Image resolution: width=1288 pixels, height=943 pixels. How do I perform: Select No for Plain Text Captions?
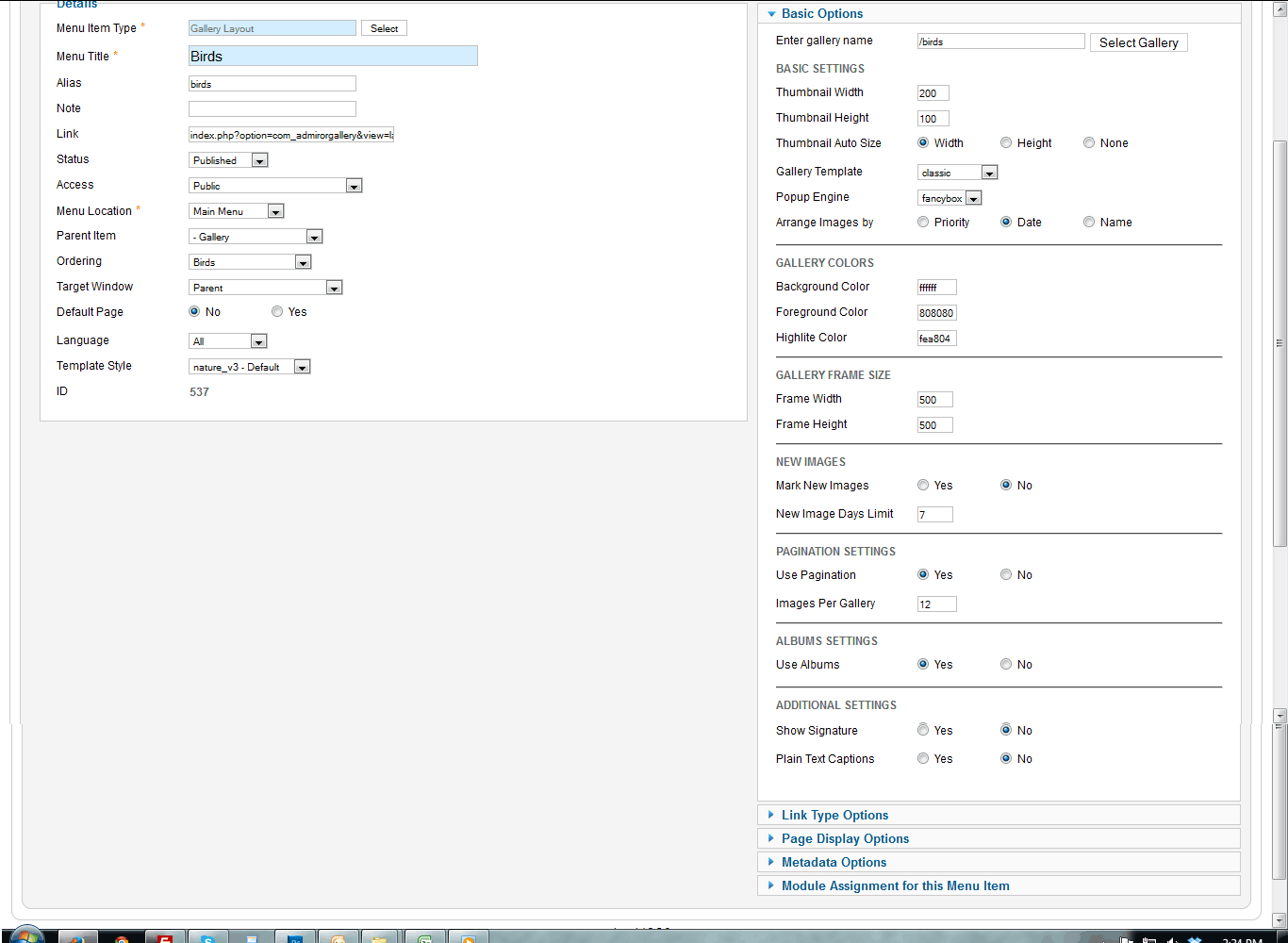click(x=1006, y=758)
